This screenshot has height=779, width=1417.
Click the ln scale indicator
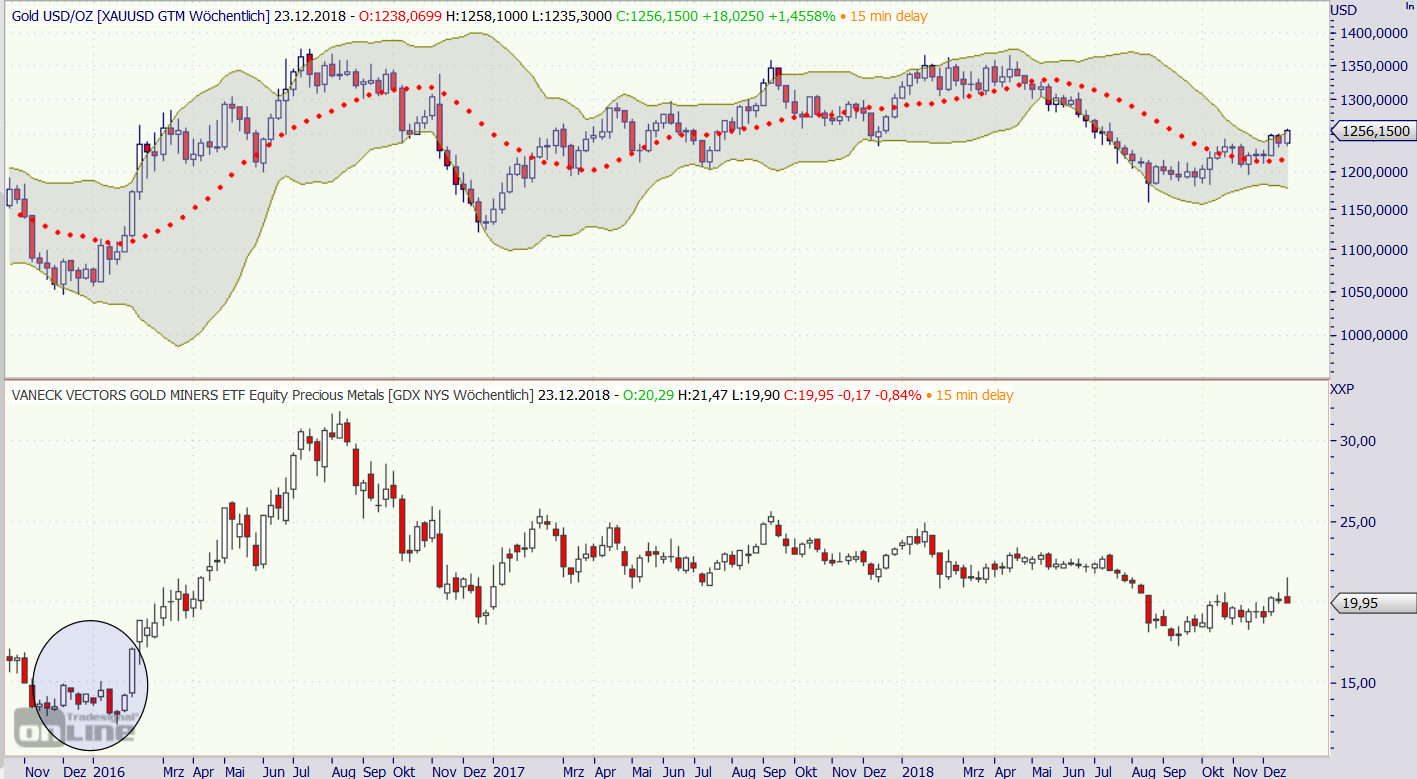pos(1409,6)
